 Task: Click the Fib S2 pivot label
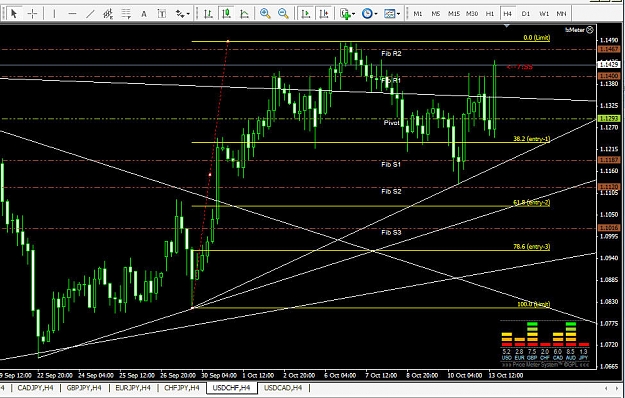coord(391,192)
